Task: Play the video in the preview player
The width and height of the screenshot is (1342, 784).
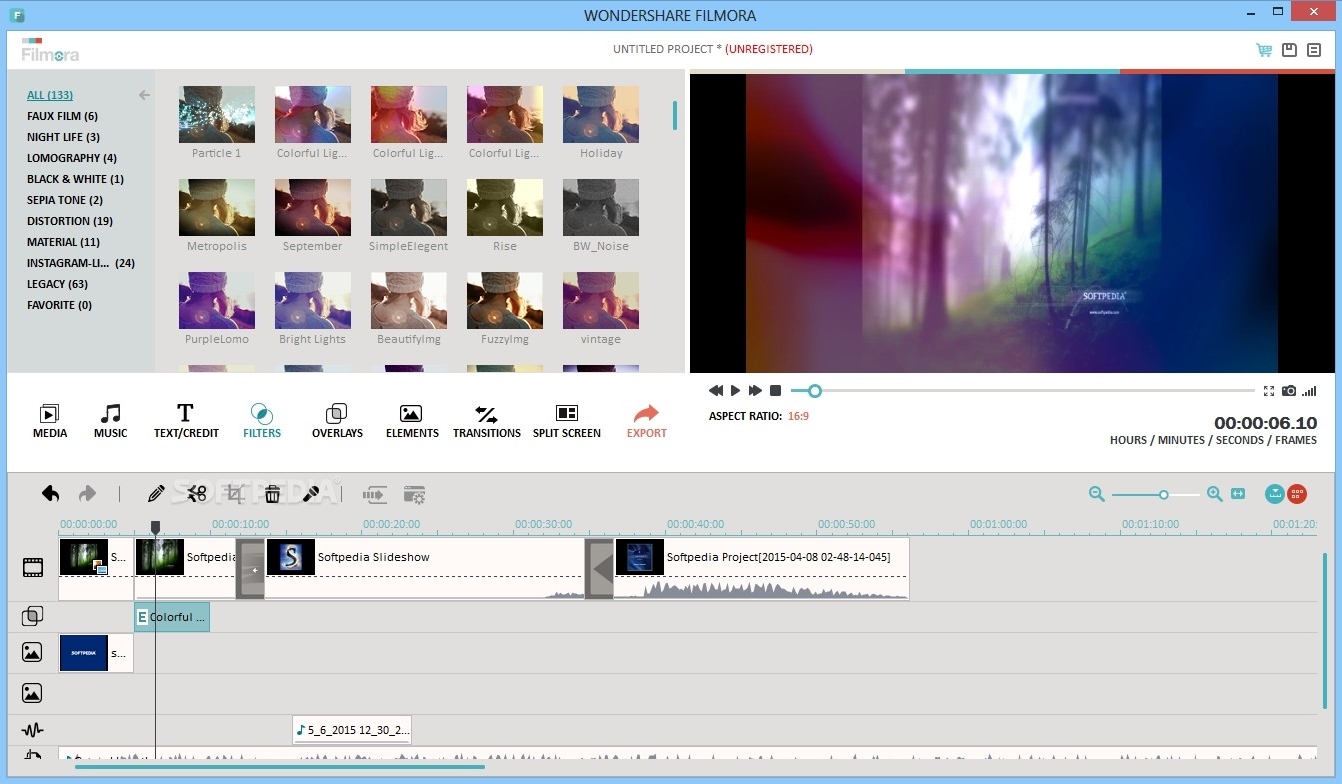Action: pyautogui.click(x=735, y=390)
